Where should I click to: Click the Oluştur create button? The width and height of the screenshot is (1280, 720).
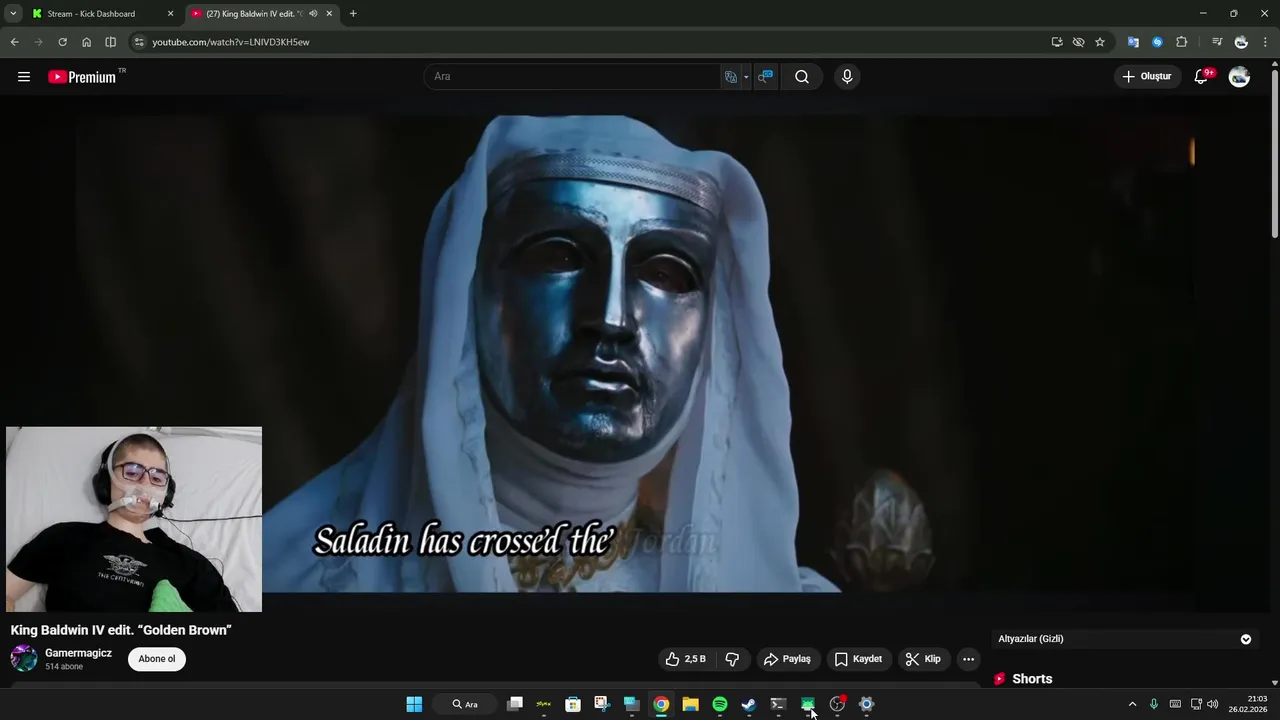[1147, 77]
